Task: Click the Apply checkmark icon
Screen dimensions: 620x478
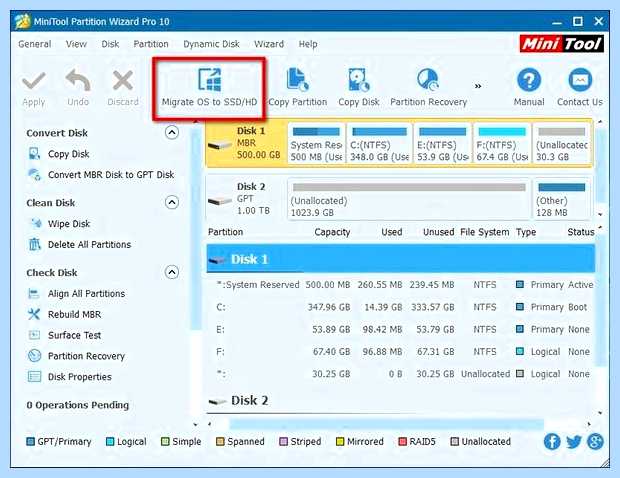Action: click(34, 81)
